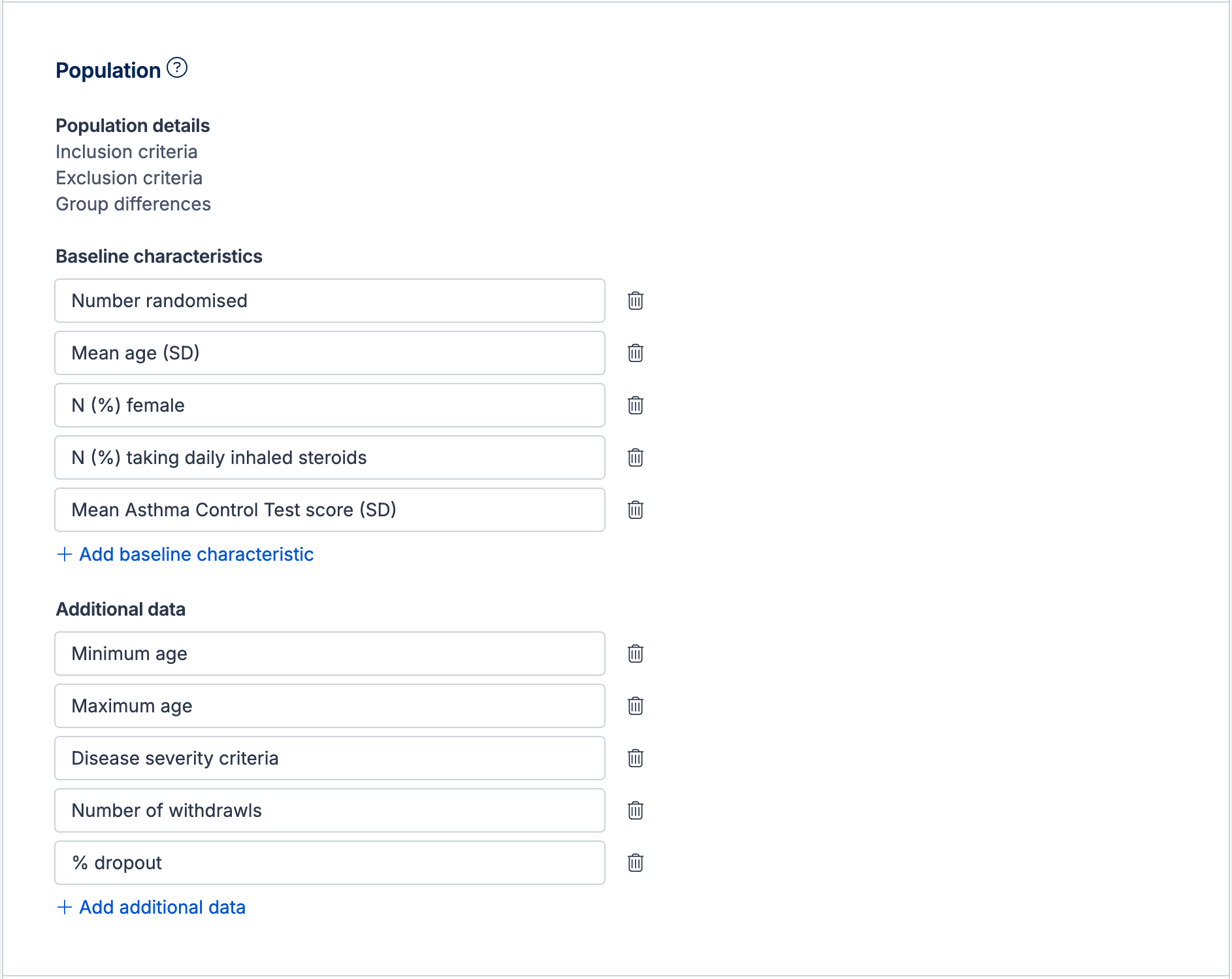Remove the Minimum age data field
Screen dimensions: 1232x979
coord(636,654)
